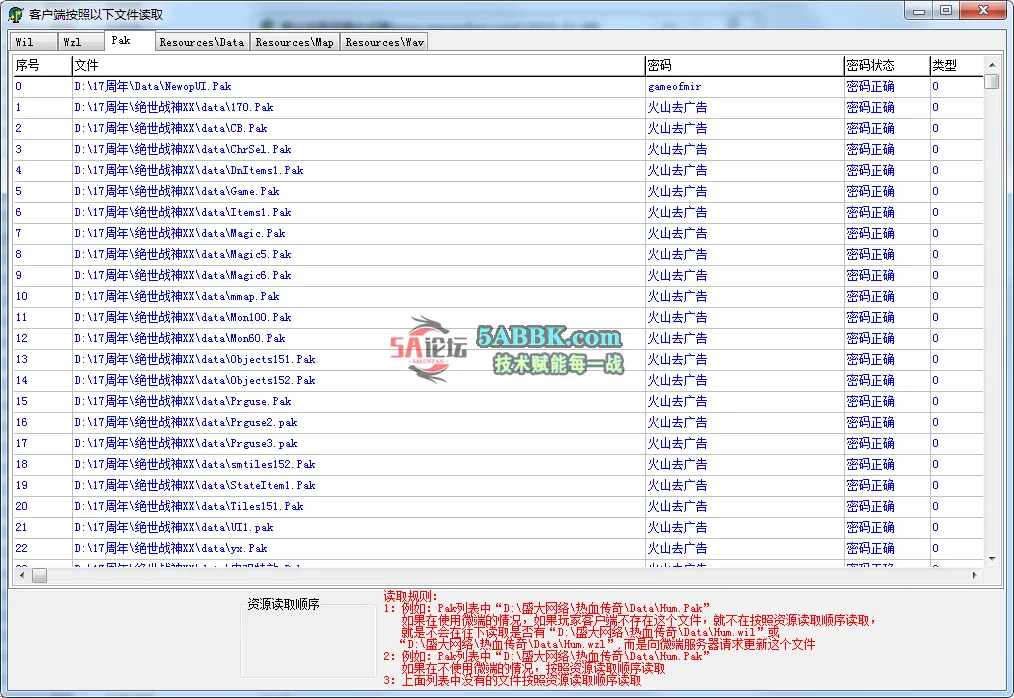The image size is (1014, 698).
Task: Click the vertical scrollbar up arrow
Action: (991, 64)
